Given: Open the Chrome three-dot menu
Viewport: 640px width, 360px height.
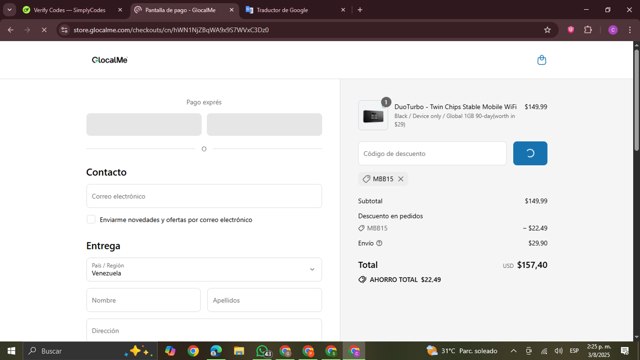Looking at the screenshot, I should pyautogui.click(x=630, y=30).
